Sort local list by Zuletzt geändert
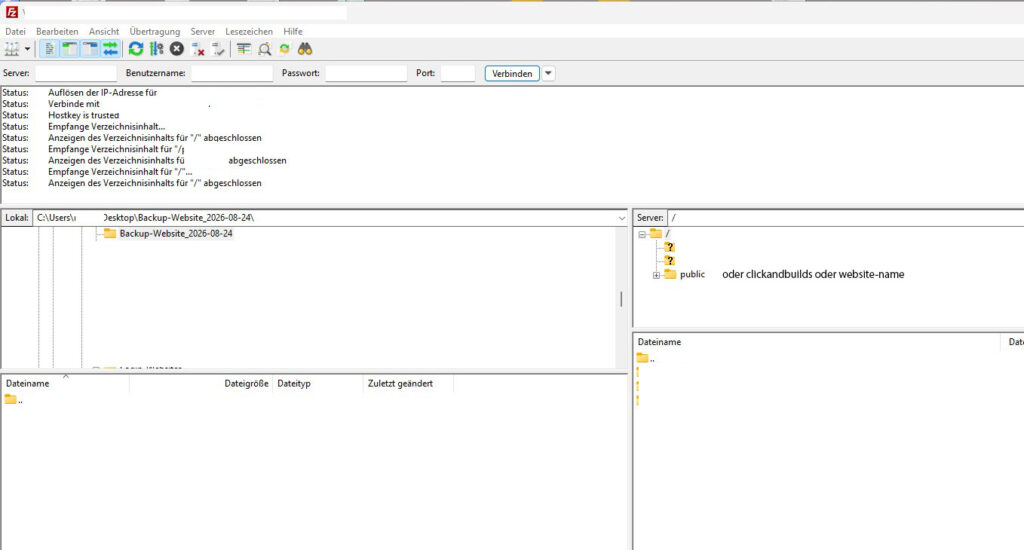 click(x=408, y=383)
